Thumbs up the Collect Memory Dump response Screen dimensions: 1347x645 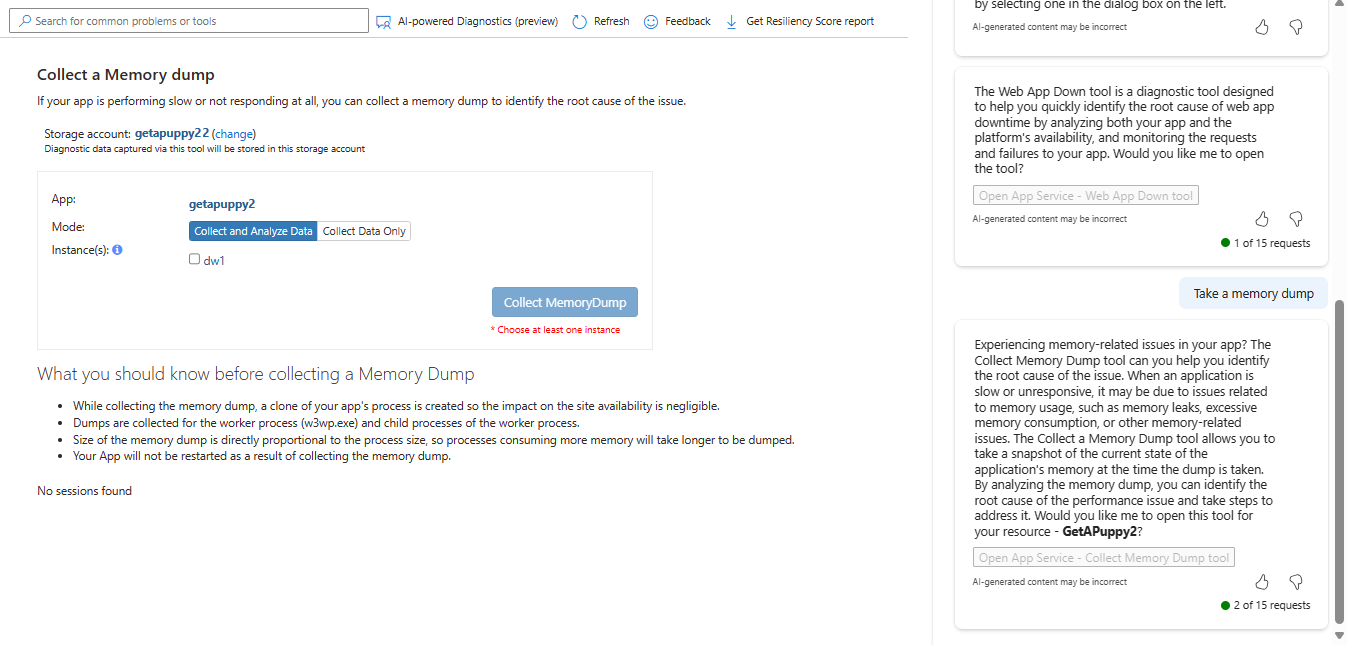pyautogui.click(x=1262, y=581)
